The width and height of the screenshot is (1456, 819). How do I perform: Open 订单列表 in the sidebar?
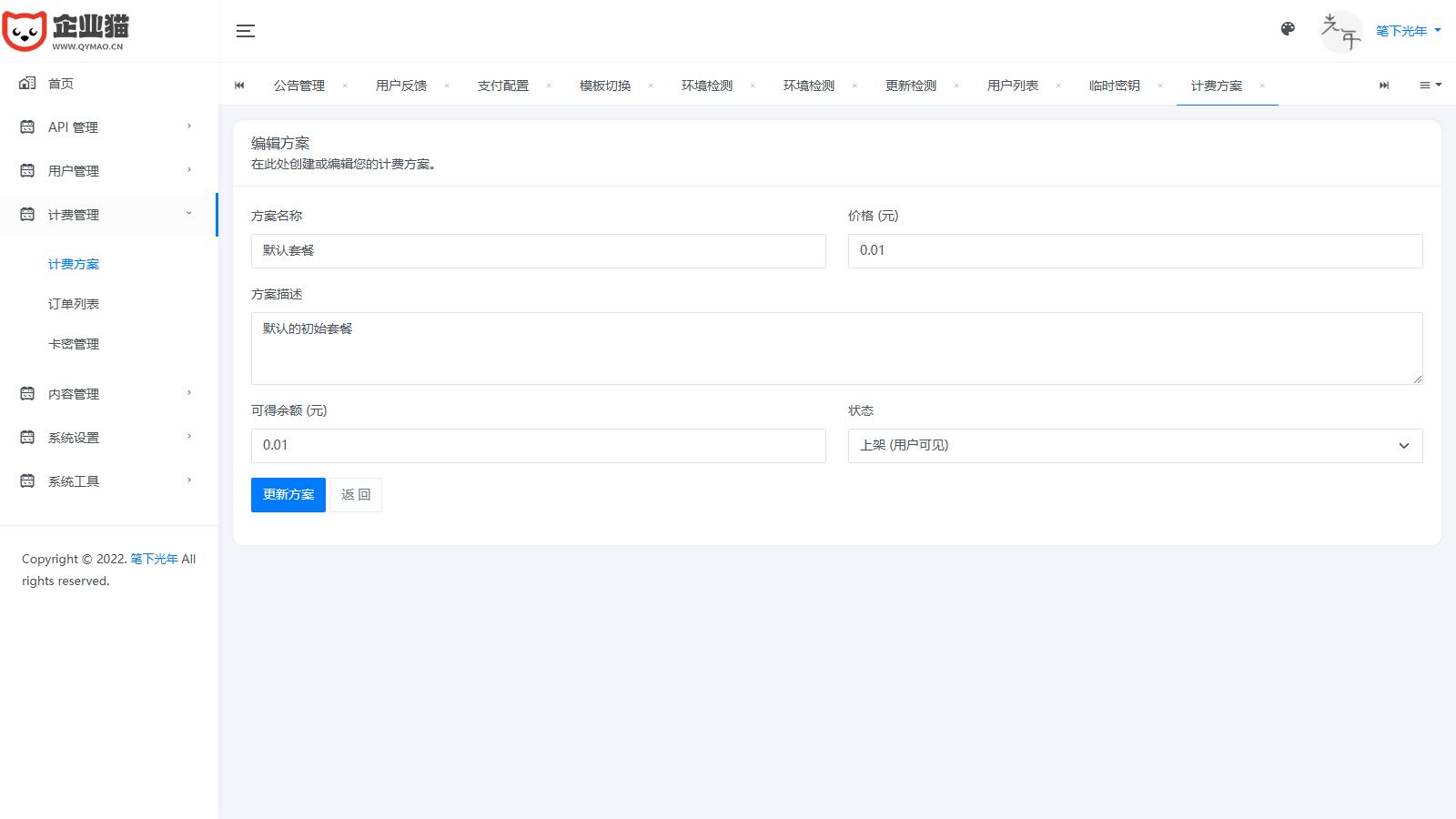pyautogui.click(x=74, y=304)
